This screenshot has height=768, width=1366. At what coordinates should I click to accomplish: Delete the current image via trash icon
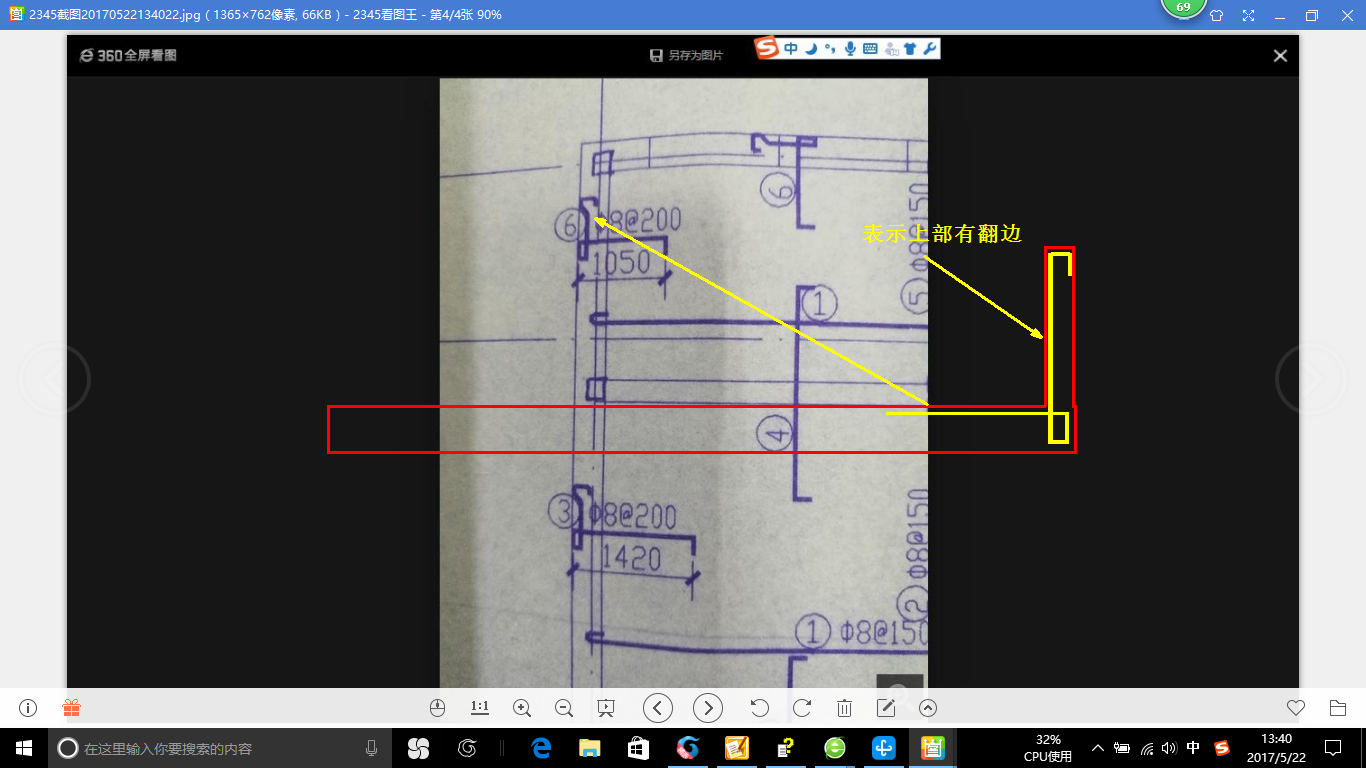point(844,708)
